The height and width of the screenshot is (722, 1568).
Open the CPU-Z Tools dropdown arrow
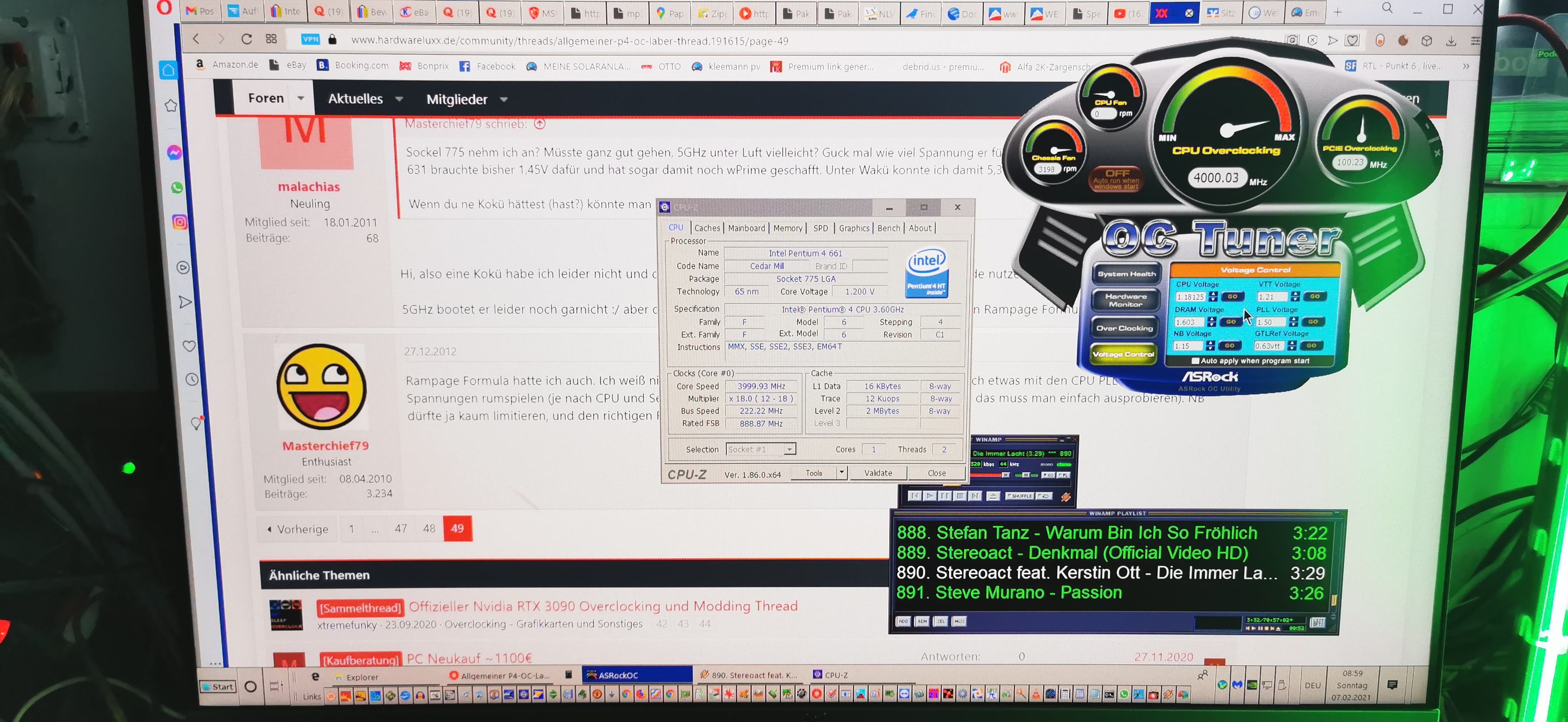coord(841,472)
